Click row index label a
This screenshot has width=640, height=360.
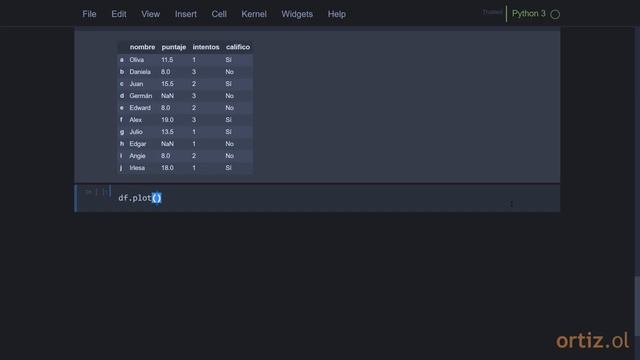pyautogui.click(x=122, y=60)
